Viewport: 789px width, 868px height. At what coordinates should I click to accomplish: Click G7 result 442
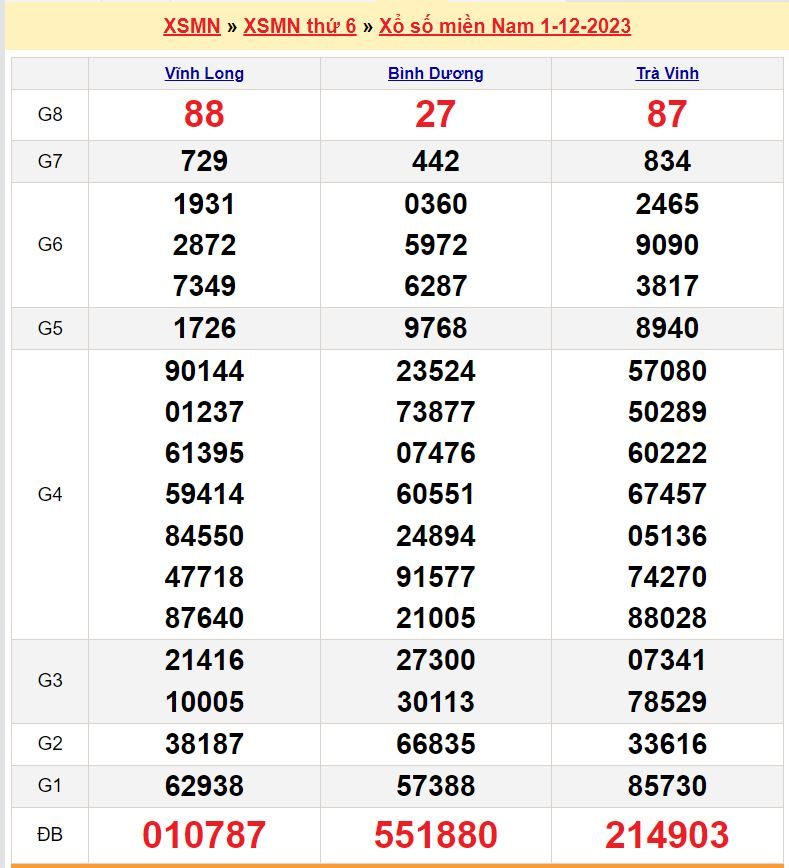coord(436,161)
